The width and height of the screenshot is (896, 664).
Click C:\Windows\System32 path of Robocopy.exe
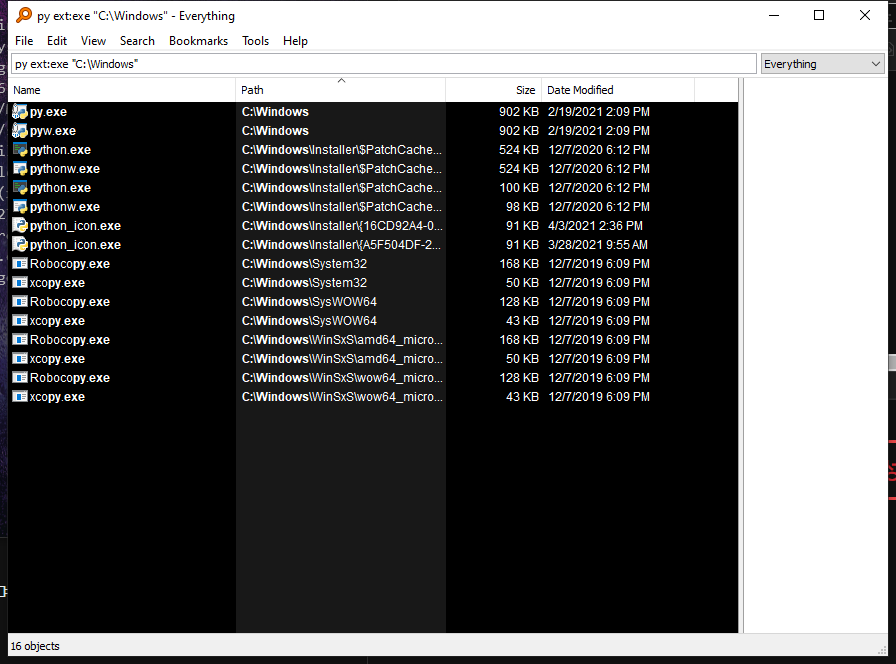pyautogui.click(x=304, y=263)
